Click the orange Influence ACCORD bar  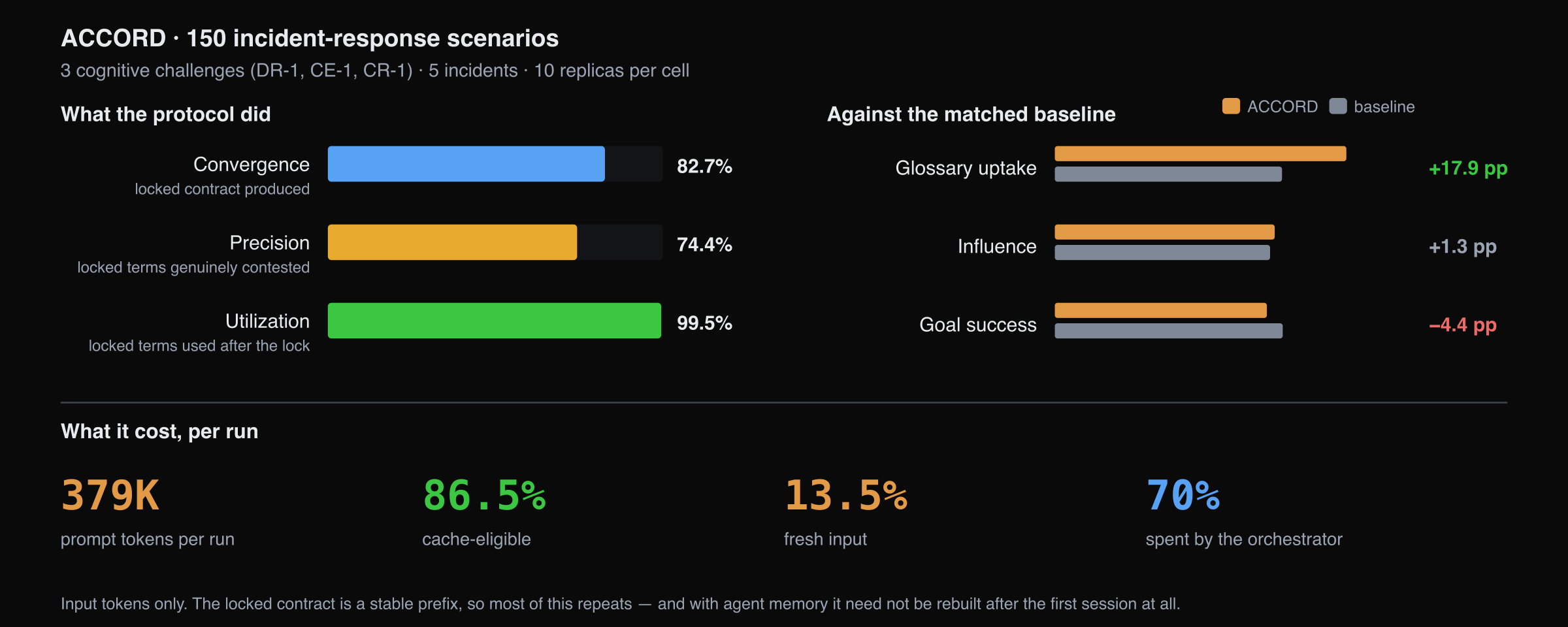click(x=1165, y=232)
